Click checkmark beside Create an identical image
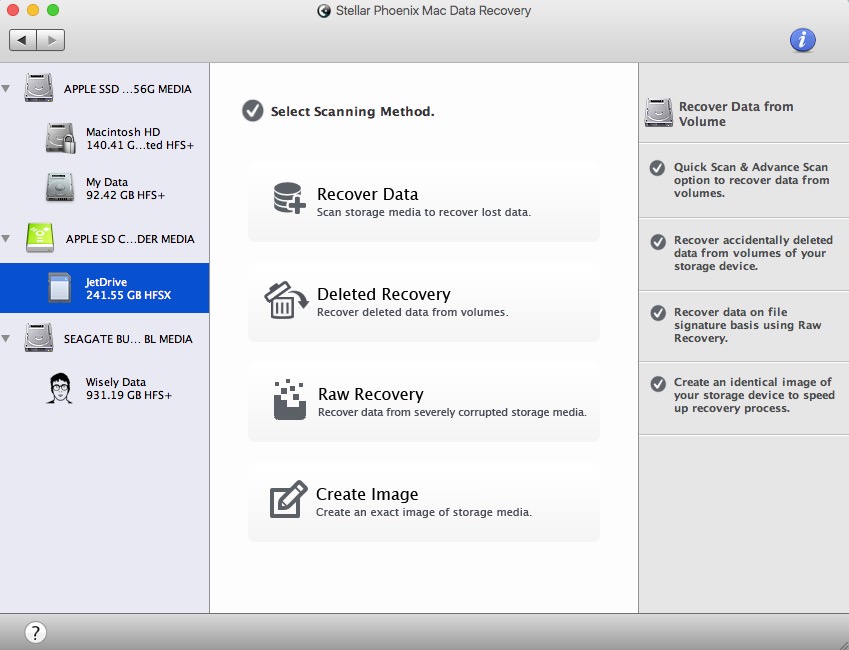 658,384
